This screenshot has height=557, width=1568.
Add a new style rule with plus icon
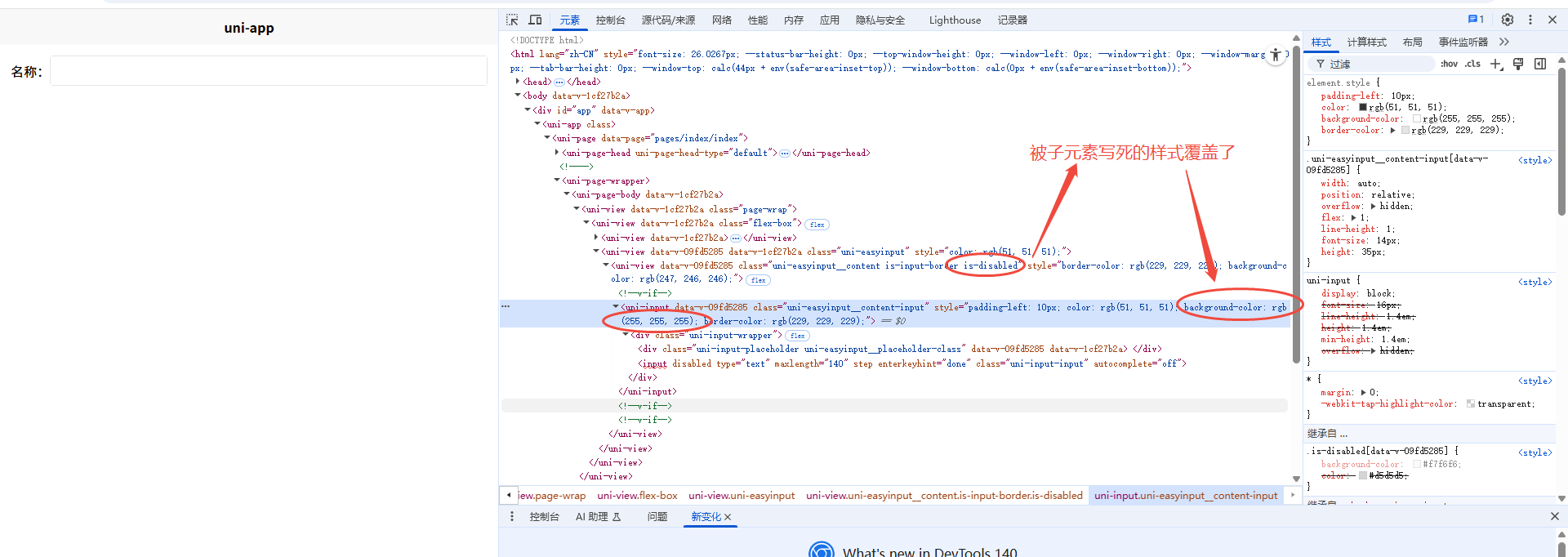(1495, 64)
